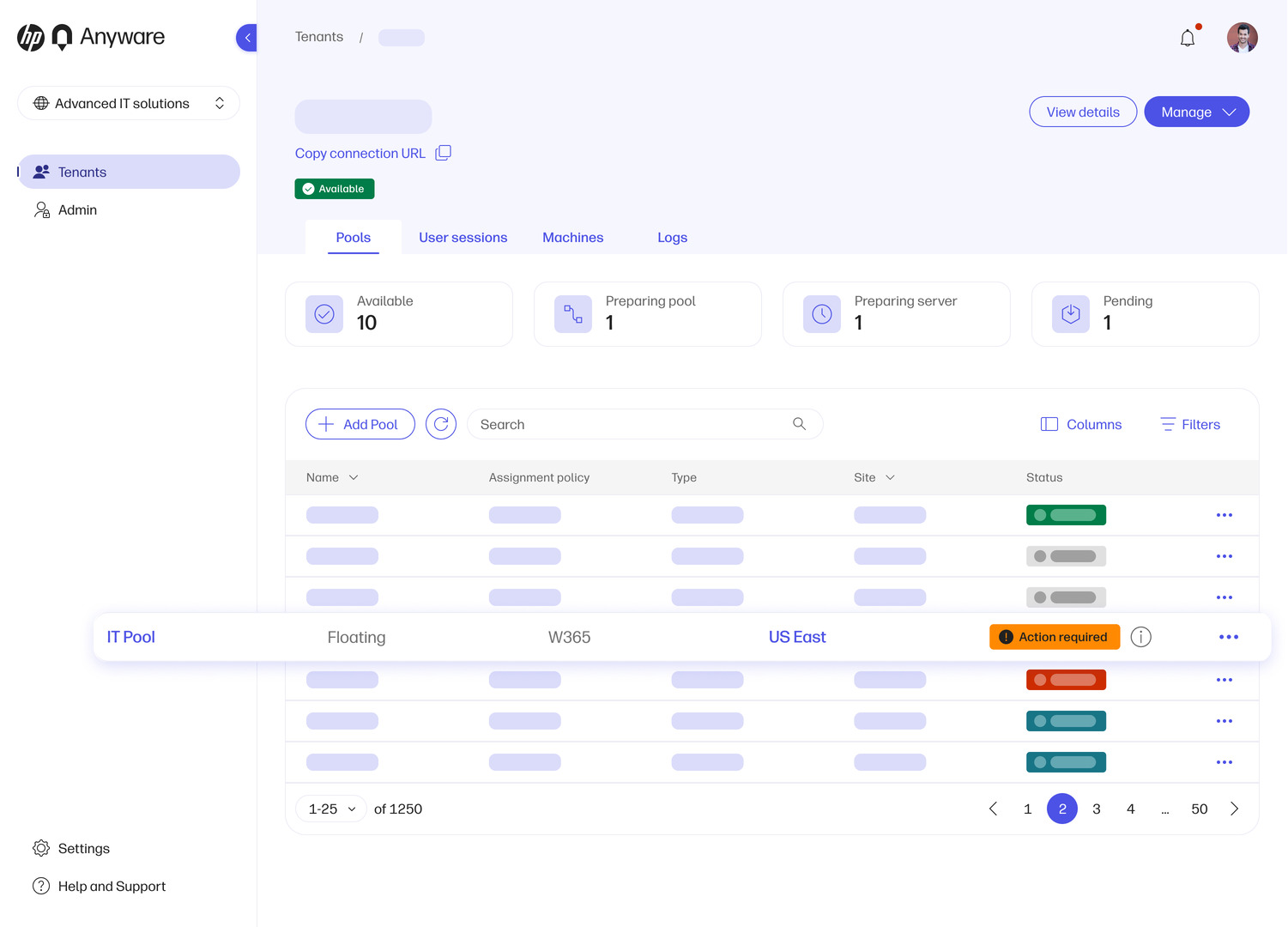
Task: Open the US East site link
Action: [796, 637]
